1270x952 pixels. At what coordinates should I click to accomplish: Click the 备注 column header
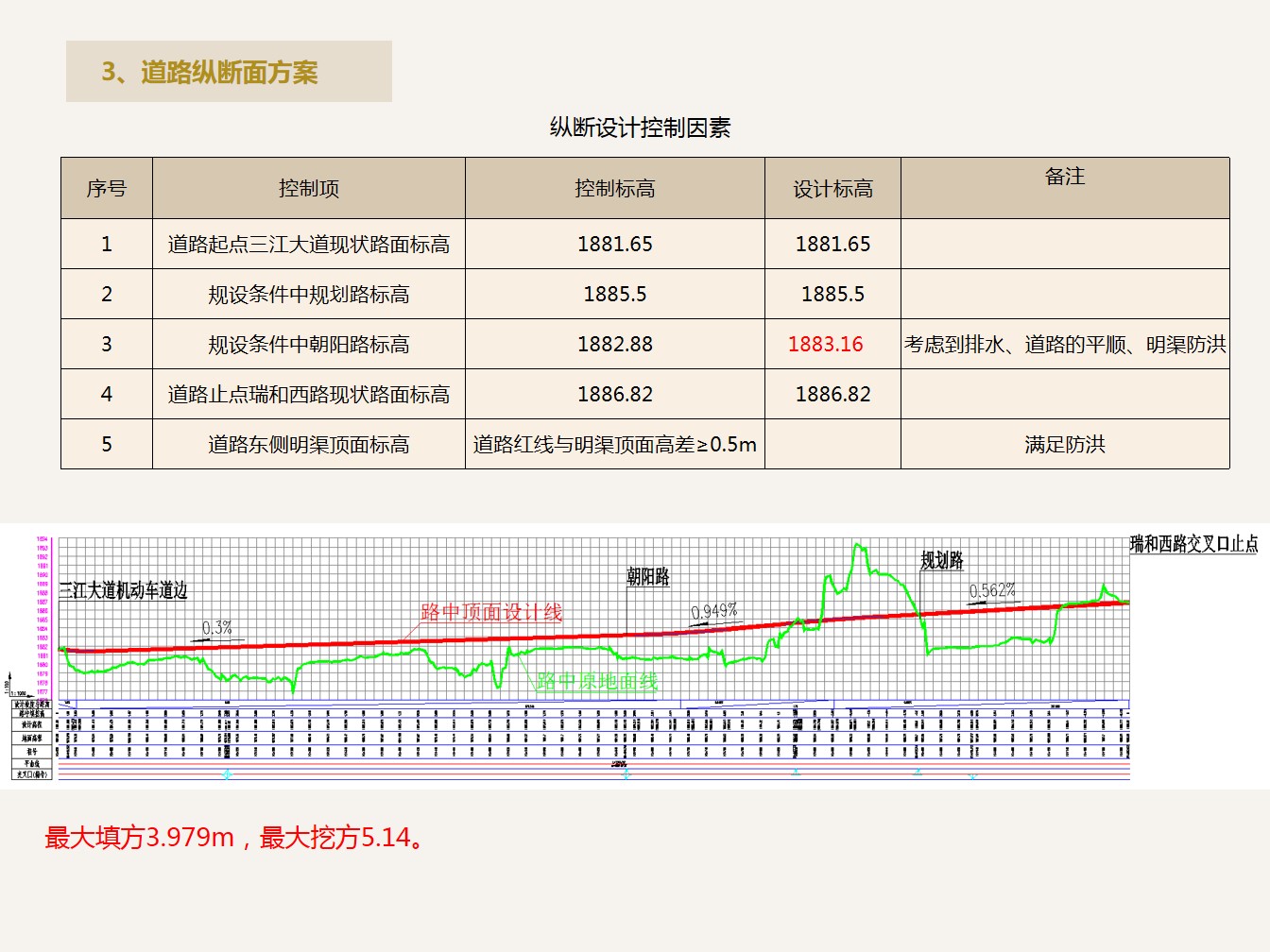[x=1064, y=177]
